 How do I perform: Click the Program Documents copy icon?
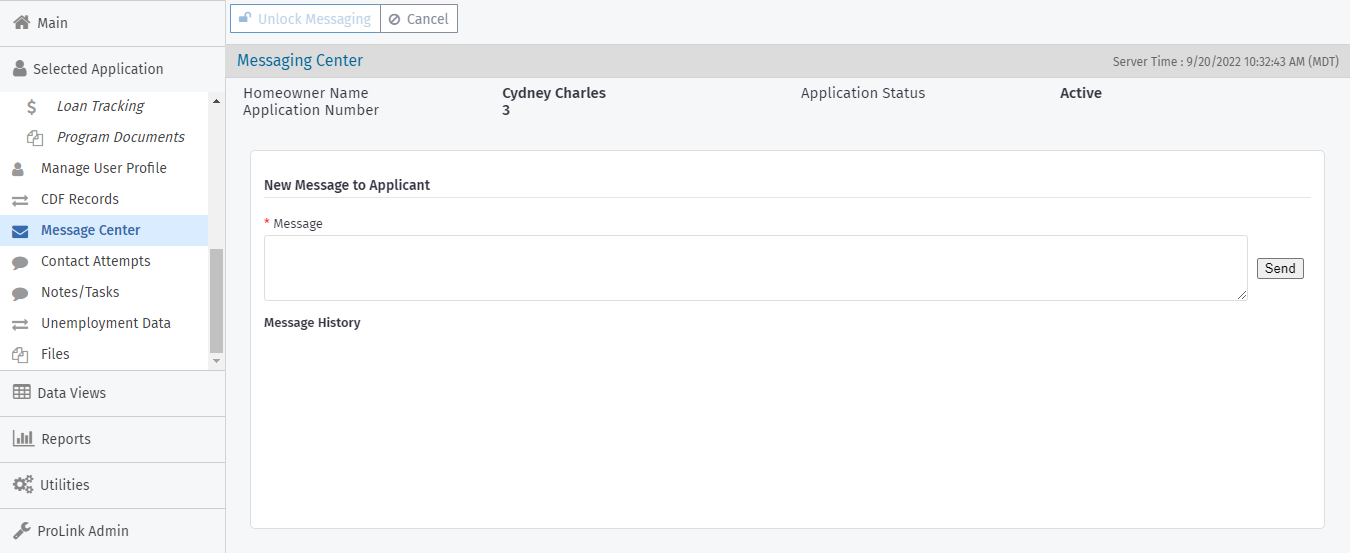click(x=35, y=138)
